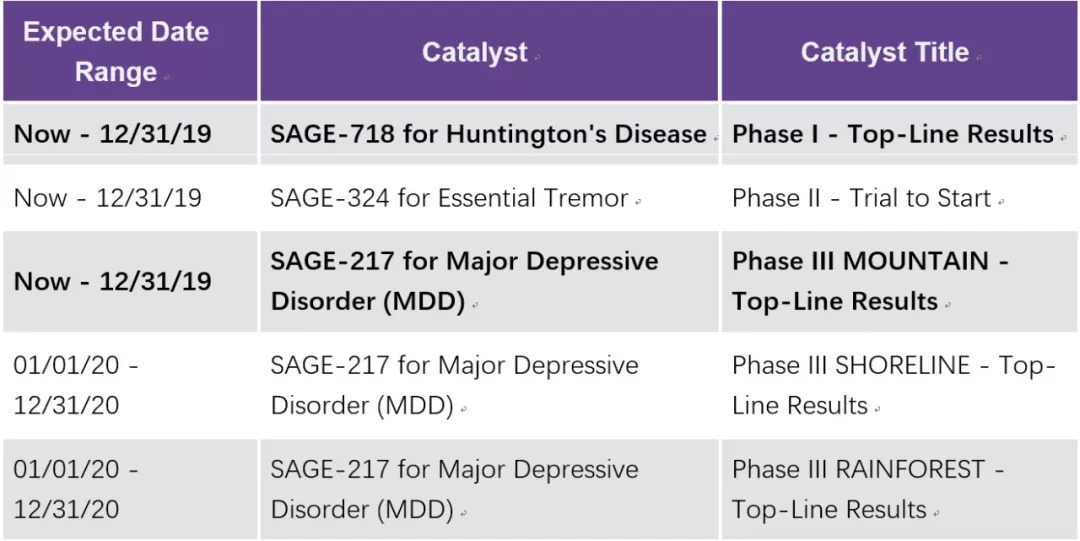Select the date cell in the SAGE-718 row
The image size is (1080, 541).
coord(113,135)
